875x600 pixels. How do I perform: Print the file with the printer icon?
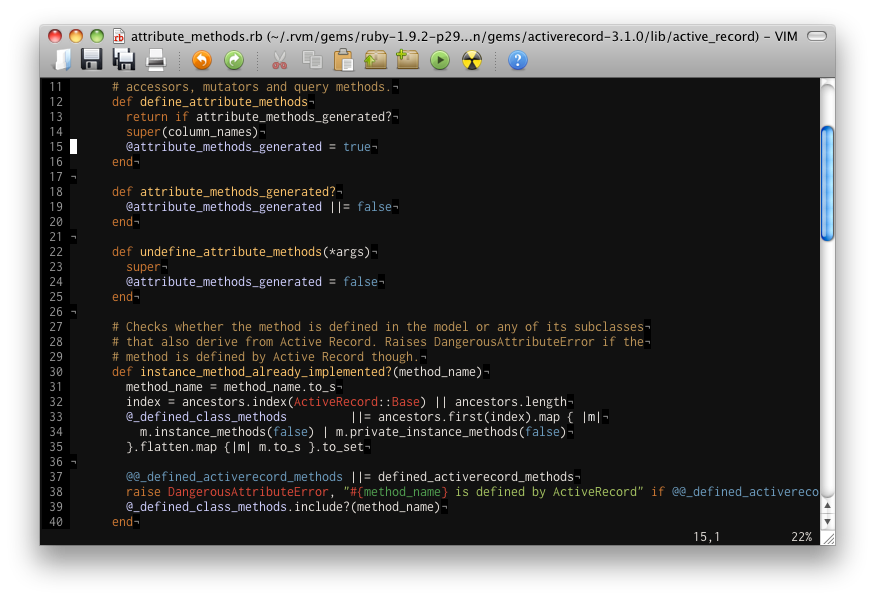[156, 60]
